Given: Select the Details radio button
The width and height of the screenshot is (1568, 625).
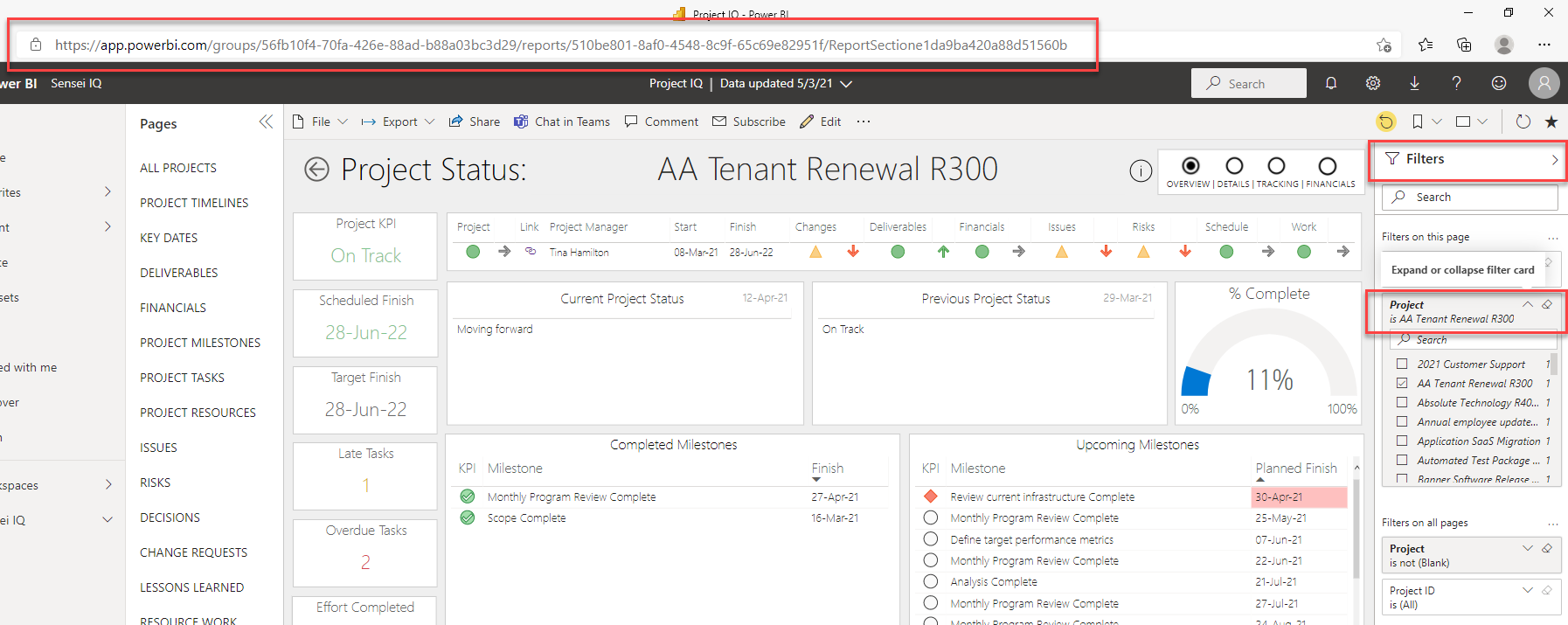Looking at the screenshot, I should click(x=1234, y=166).
